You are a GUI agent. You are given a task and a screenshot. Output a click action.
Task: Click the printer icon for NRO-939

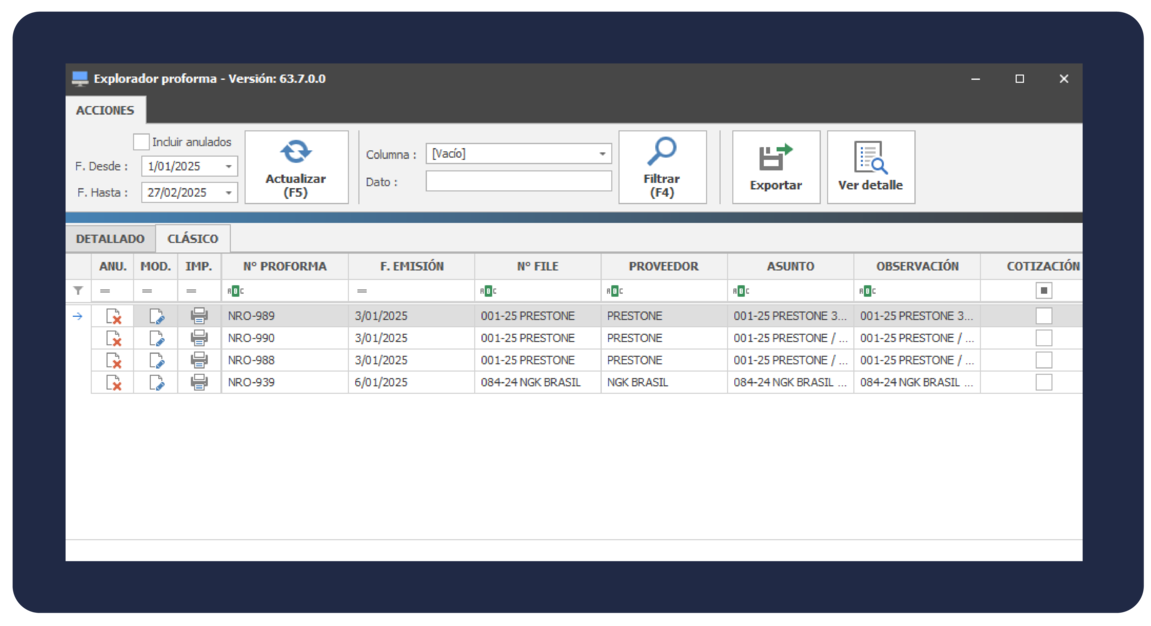tap(199, 382)
